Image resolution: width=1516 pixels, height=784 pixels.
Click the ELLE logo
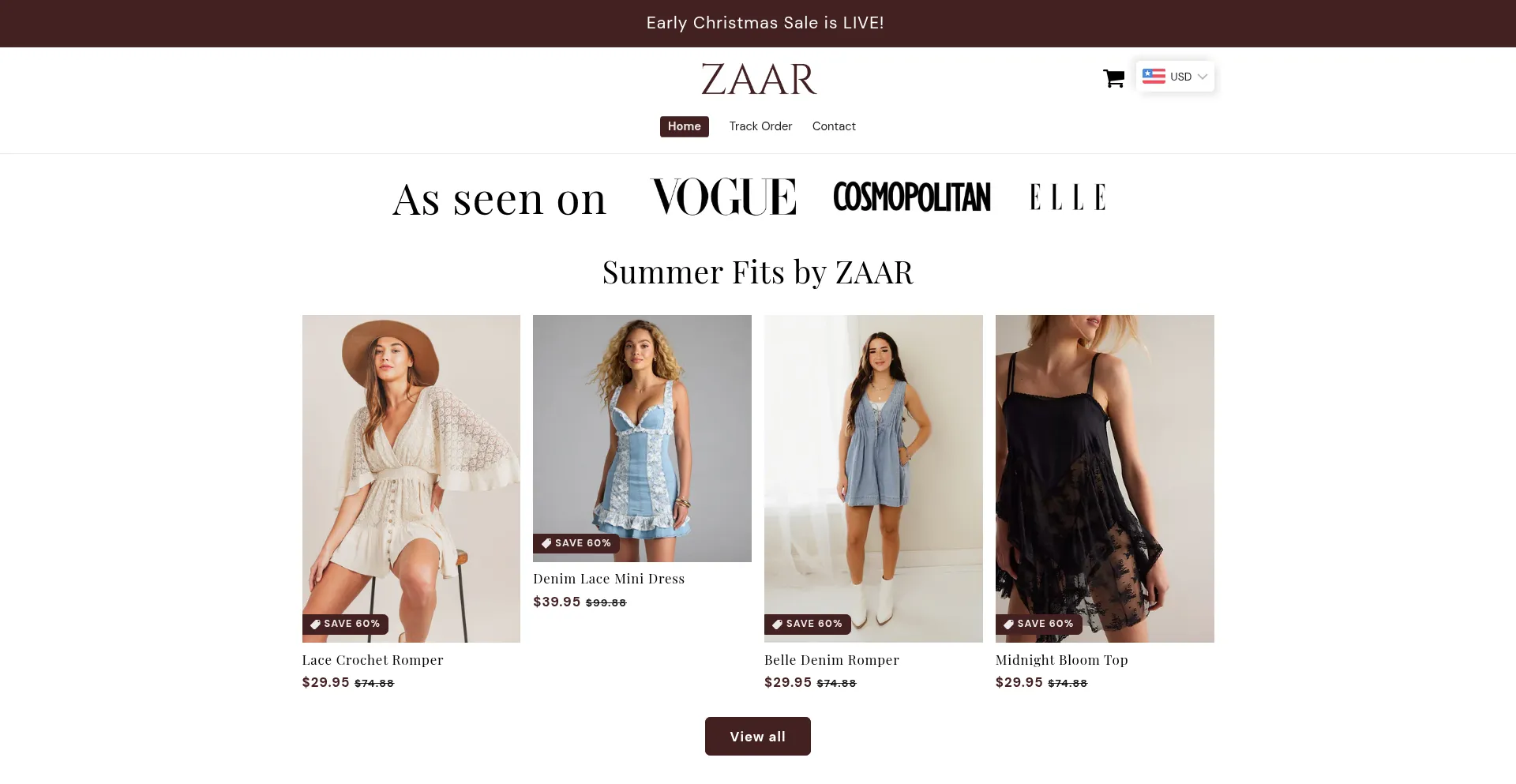coord(1068,197)
